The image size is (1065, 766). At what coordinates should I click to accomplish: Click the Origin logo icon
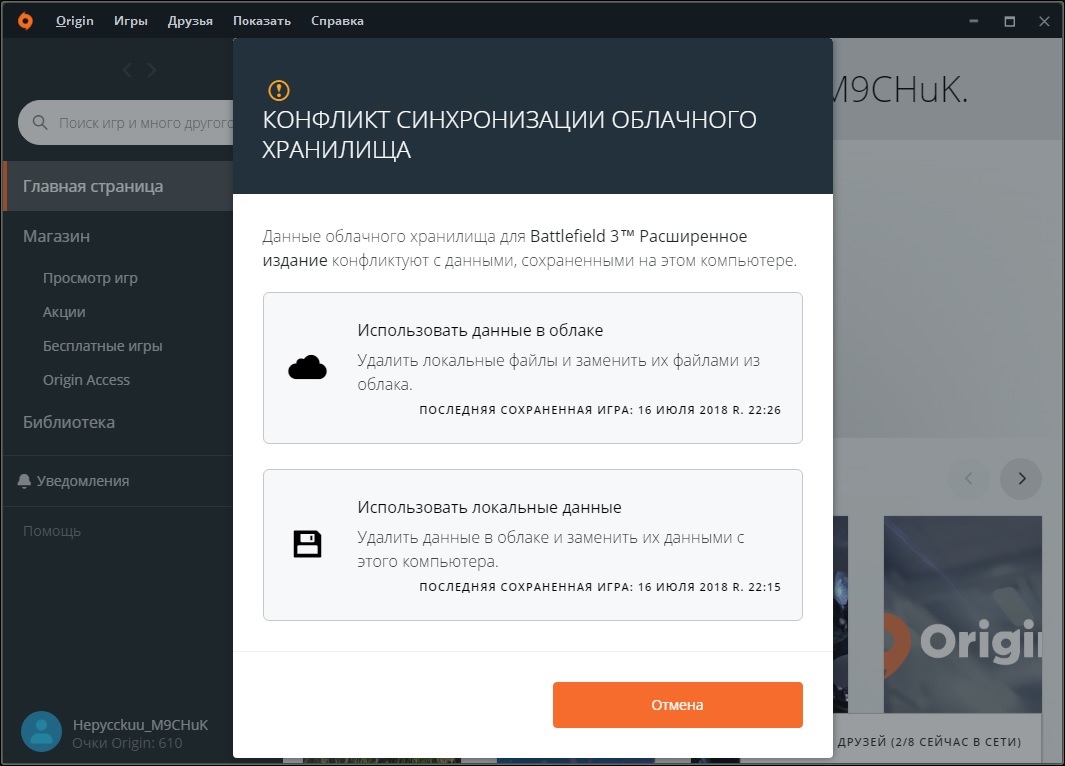[x=25, y=21]
